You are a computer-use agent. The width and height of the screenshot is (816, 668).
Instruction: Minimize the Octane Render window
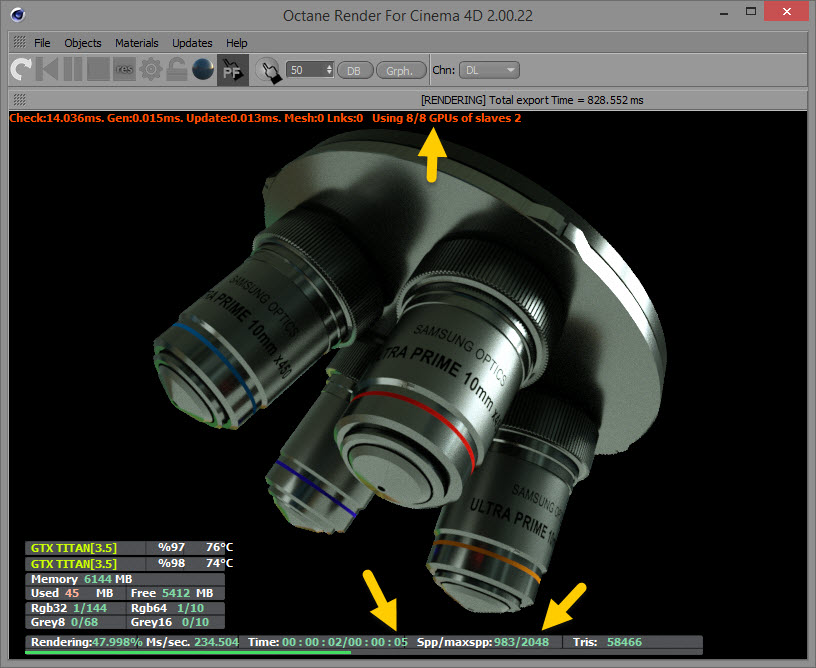coord(724,13)
